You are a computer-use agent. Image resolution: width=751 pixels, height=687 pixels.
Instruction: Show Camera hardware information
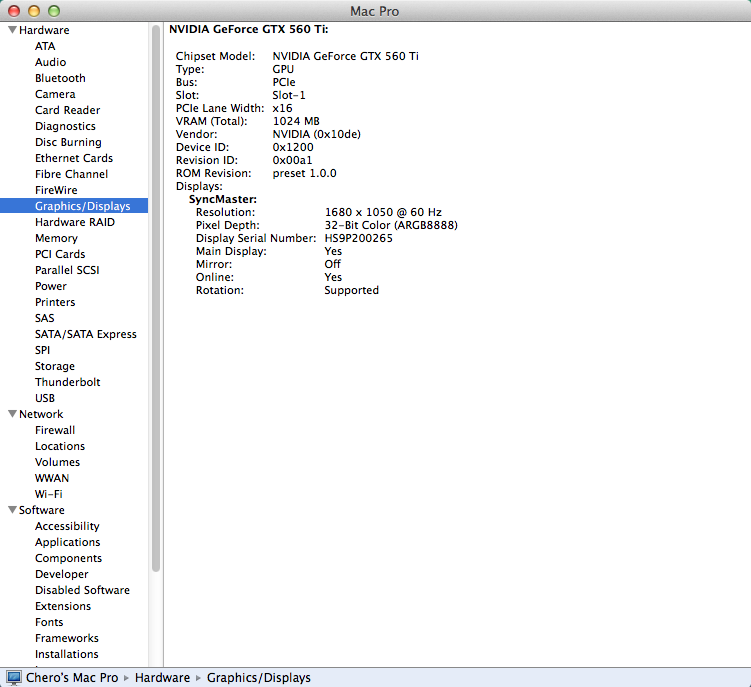[55, 94]
